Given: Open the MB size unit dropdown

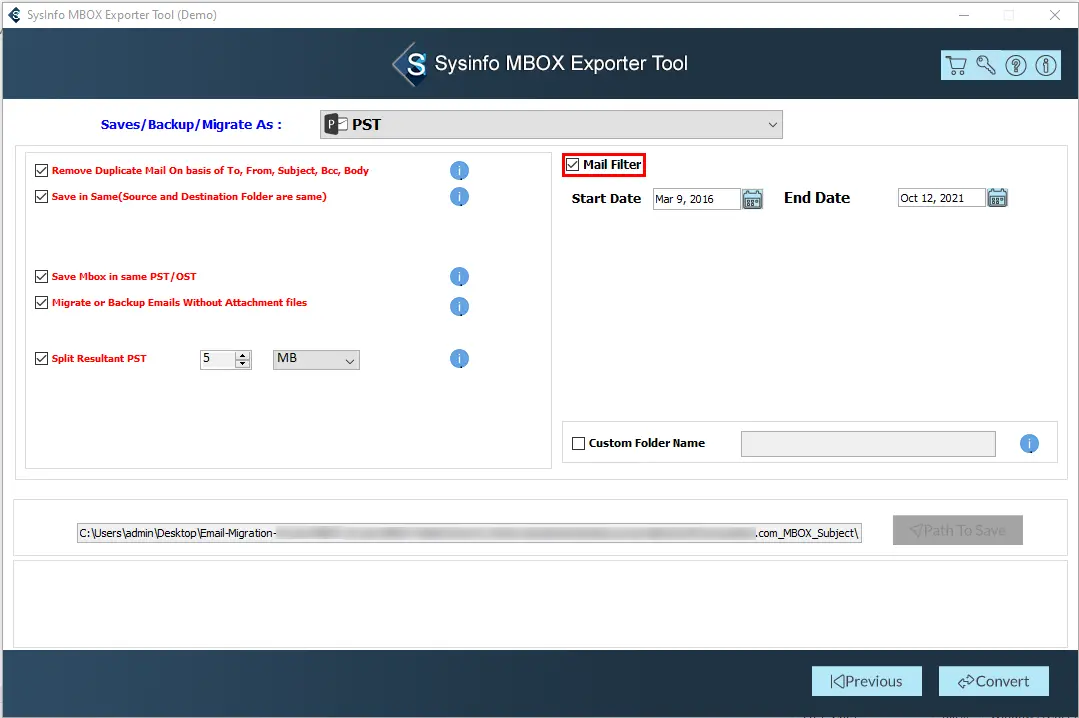Looking at the screenshot, I should [316, 359].
